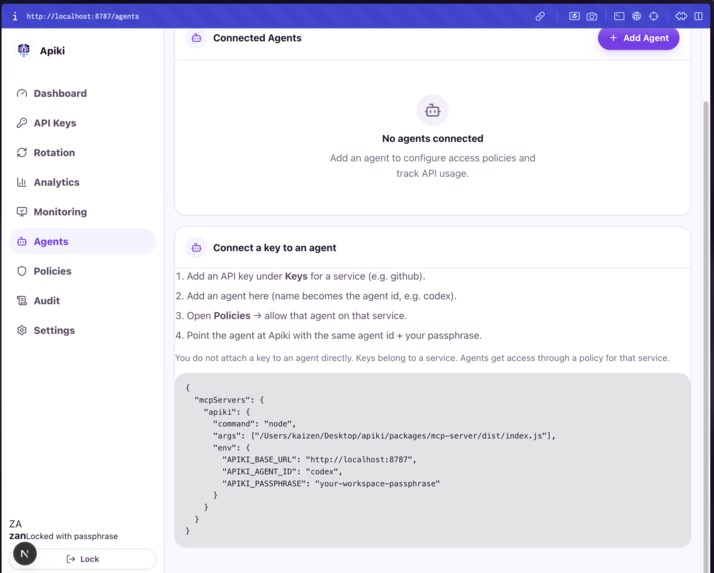The height and width of the screenshot is (573, 714).
Task: Open the extensions puzzle icon
Action: tap(681, 16)
